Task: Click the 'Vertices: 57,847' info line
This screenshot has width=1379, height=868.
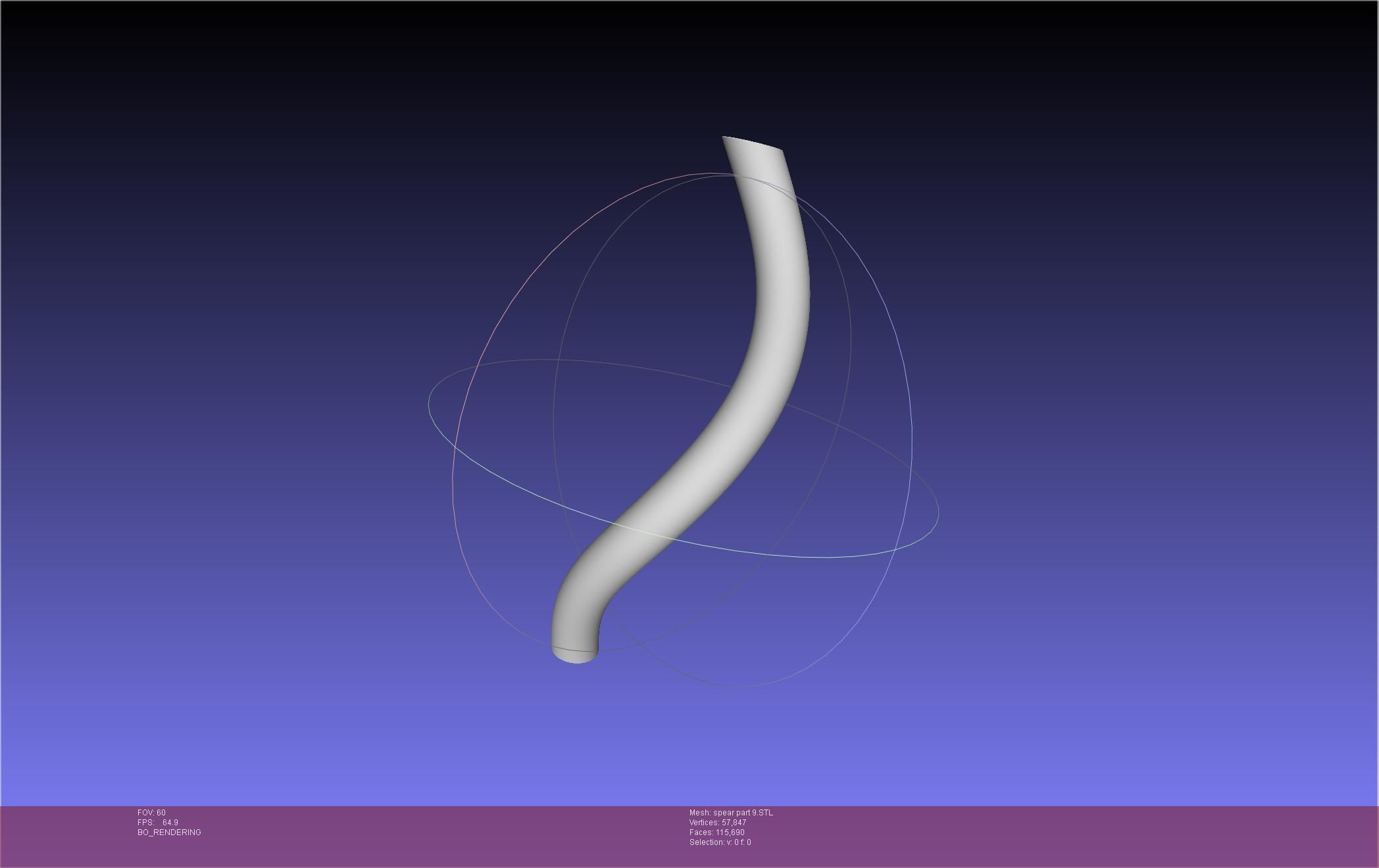Action: coord(718,823)
